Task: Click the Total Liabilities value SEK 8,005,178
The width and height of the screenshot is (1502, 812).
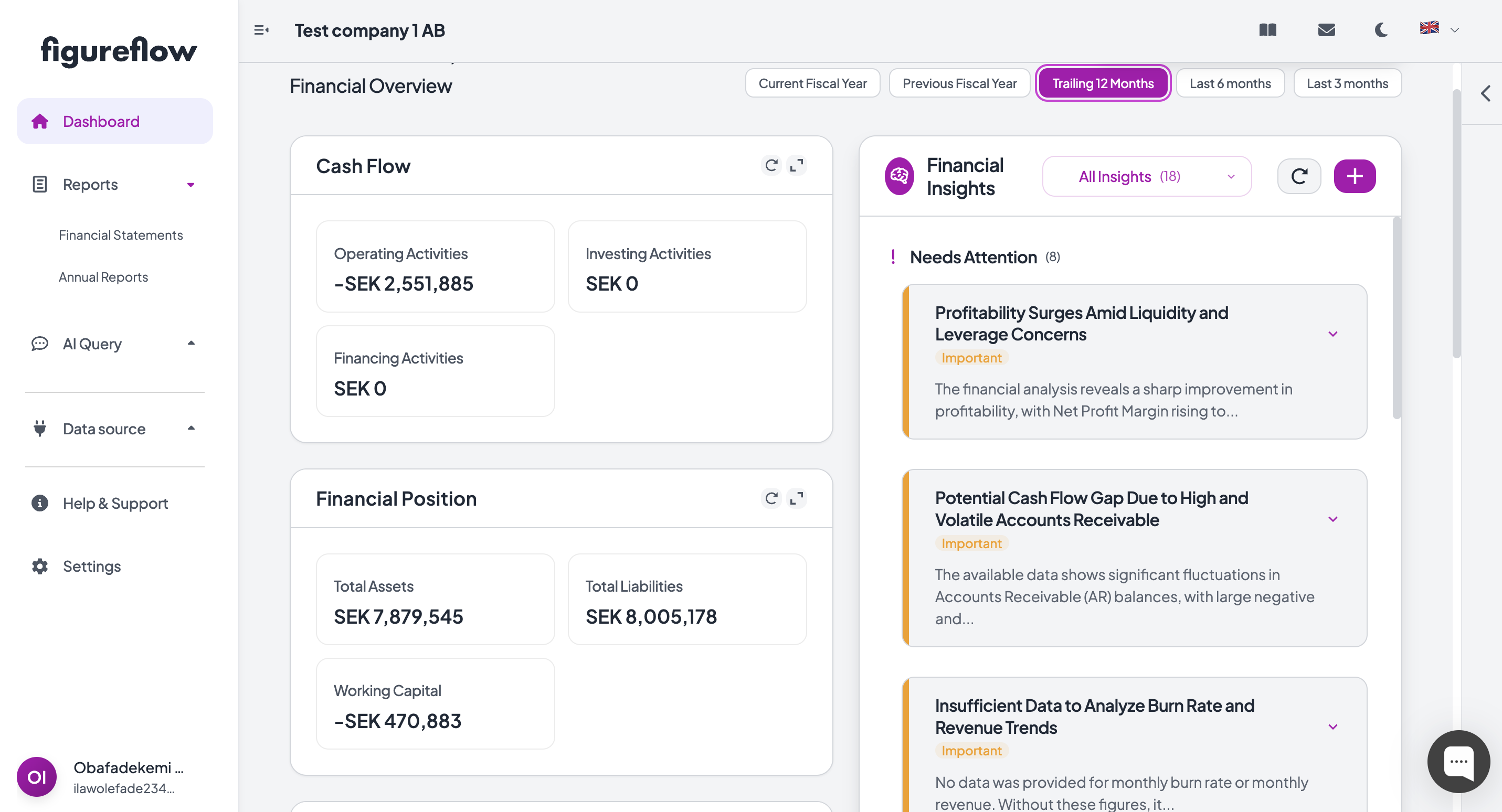Action: (x=651, y=617)
